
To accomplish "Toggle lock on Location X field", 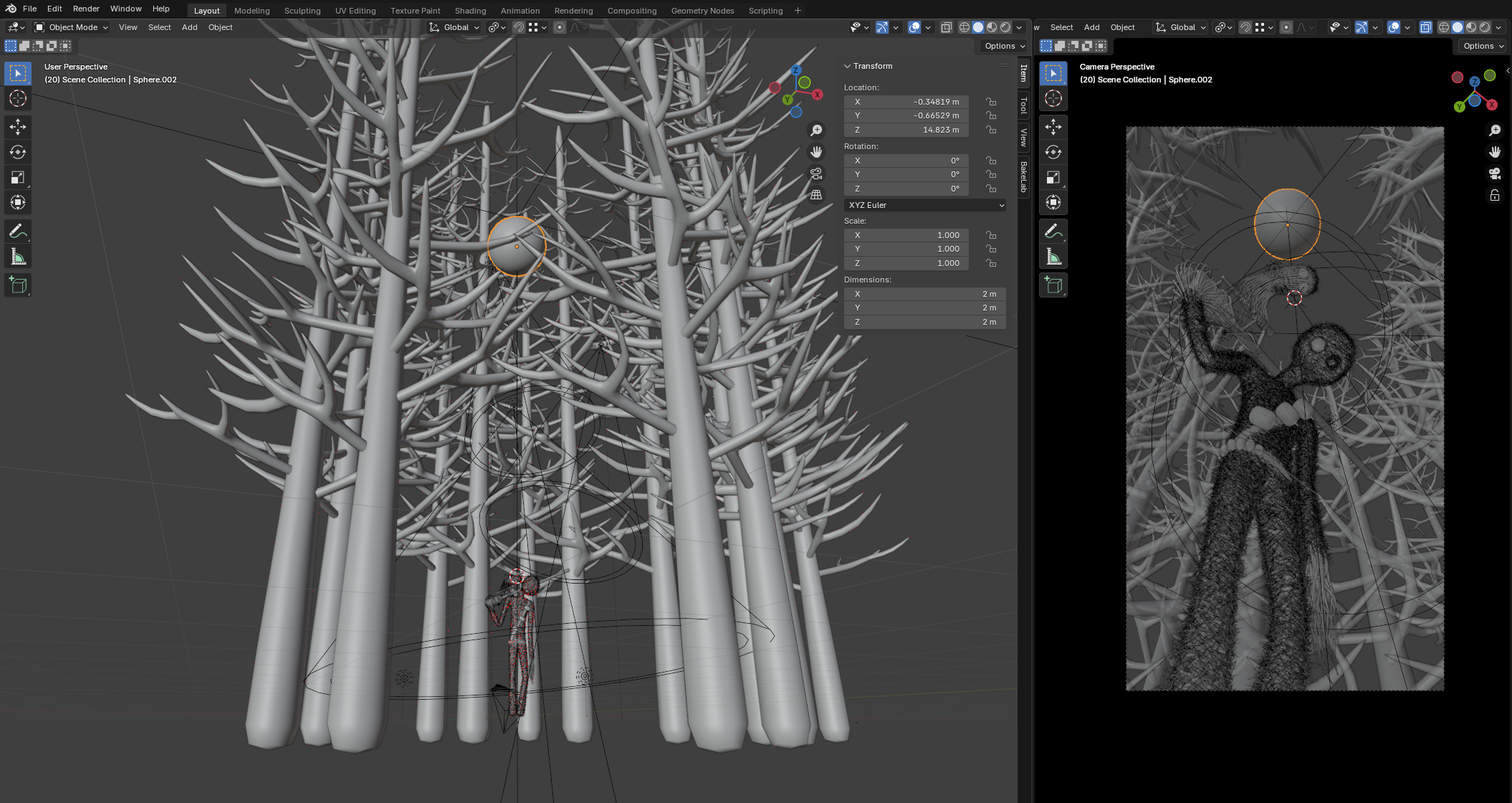I will click(991, 102).
